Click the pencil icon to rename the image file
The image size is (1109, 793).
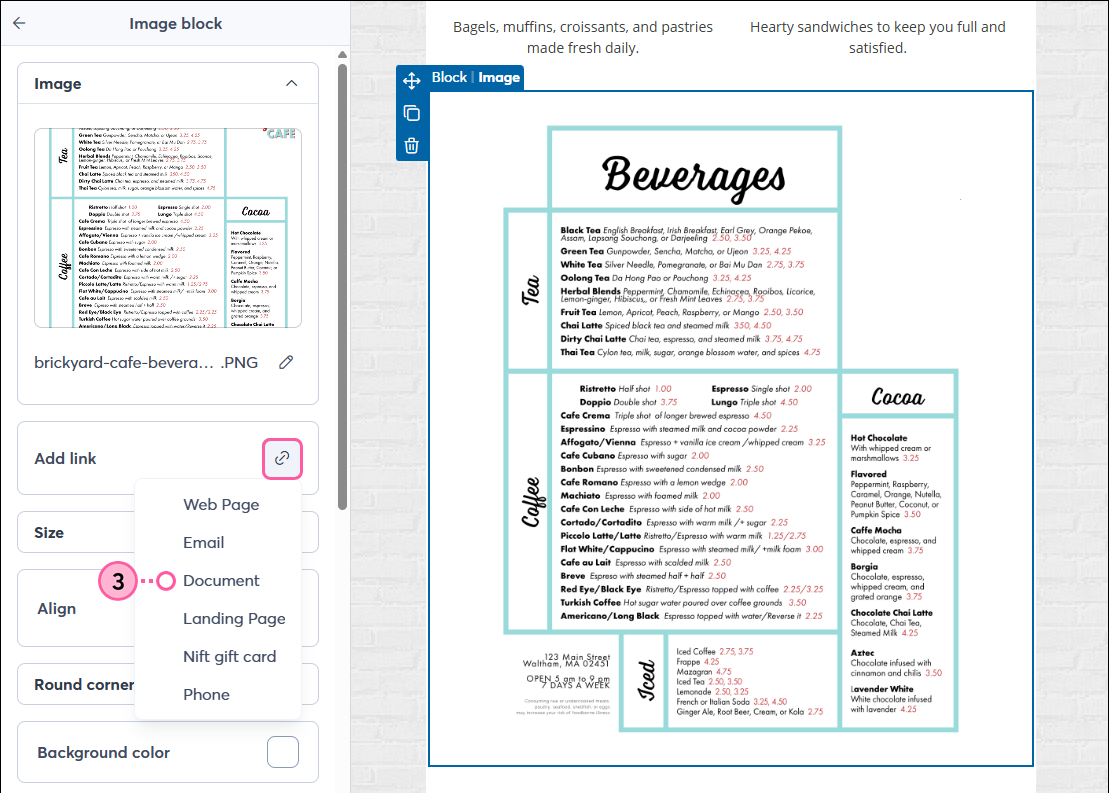[286, 363]
